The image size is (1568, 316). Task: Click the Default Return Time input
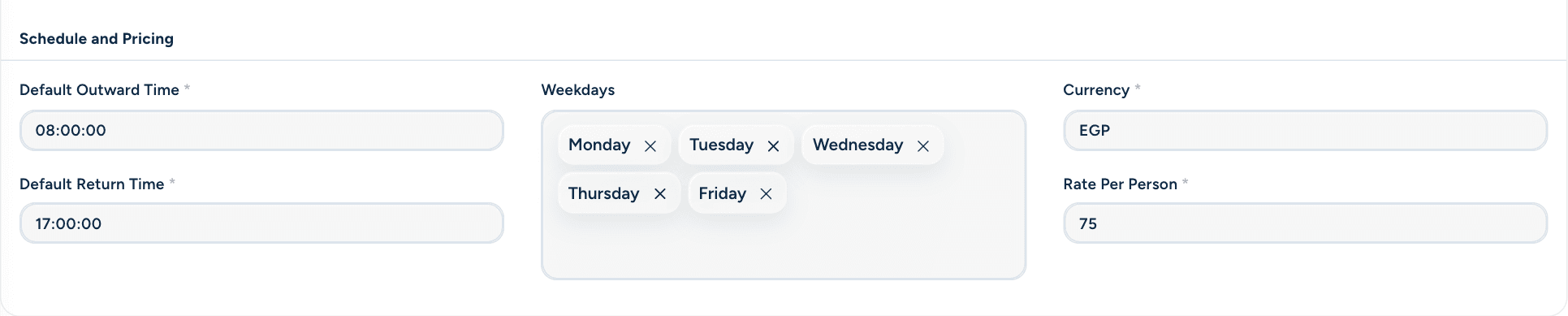point(261,223)
